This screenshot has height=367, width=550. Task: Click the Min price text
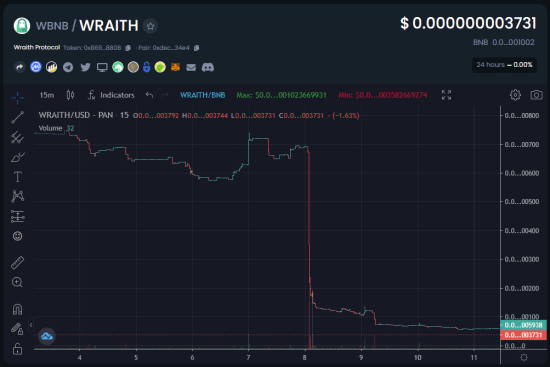383,95
